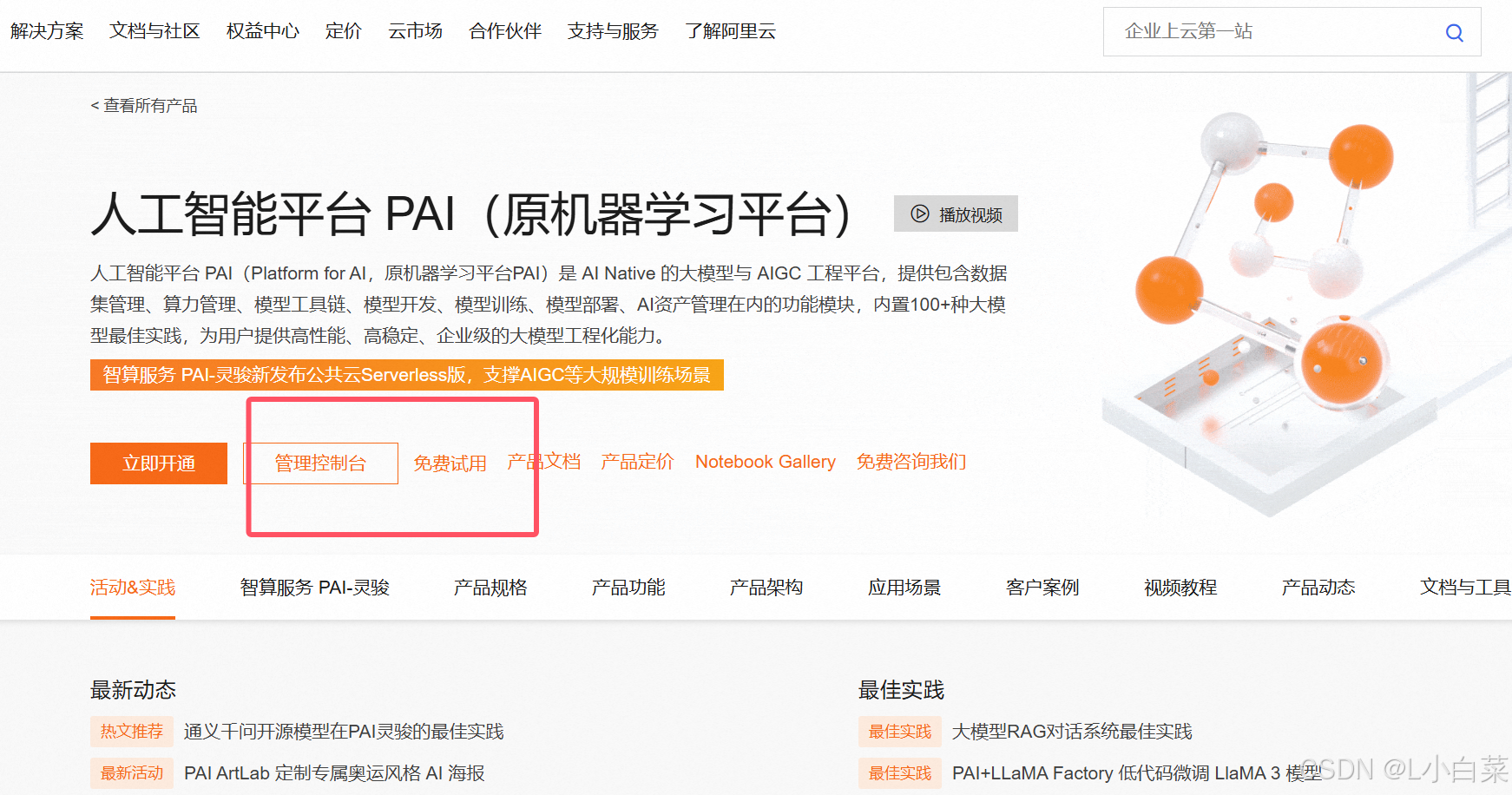Open PAI ArtLab 奥运风格 AI 海报 article
Screen dimensions: 1512x795
(334, 773)
